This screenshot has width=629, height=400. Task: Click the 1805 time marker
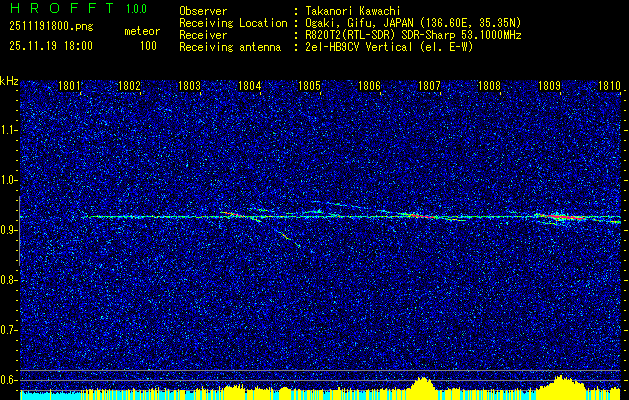coord(310,86)
